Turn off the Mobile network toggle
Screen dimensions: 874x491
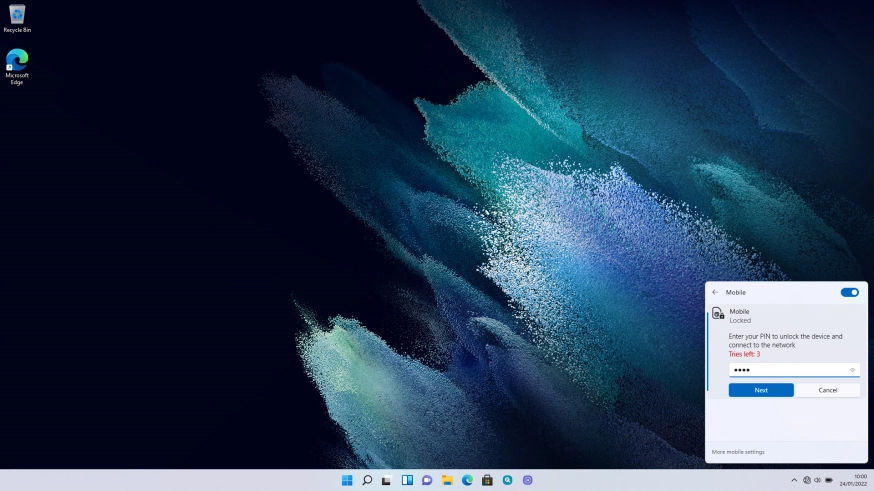tap(849, 292)
